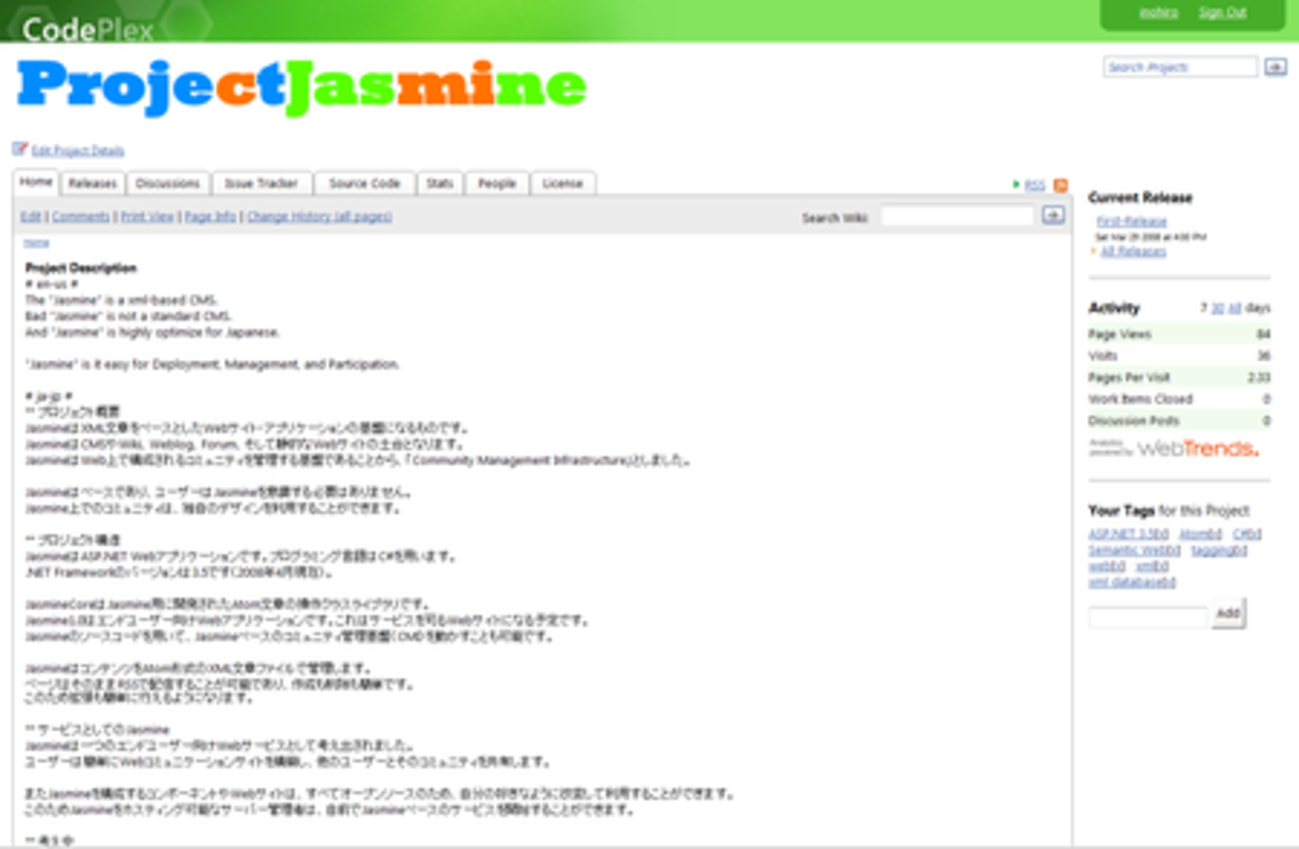Click the CodePlex logo in the header
1299x849 pixels.
coord(88,29)
